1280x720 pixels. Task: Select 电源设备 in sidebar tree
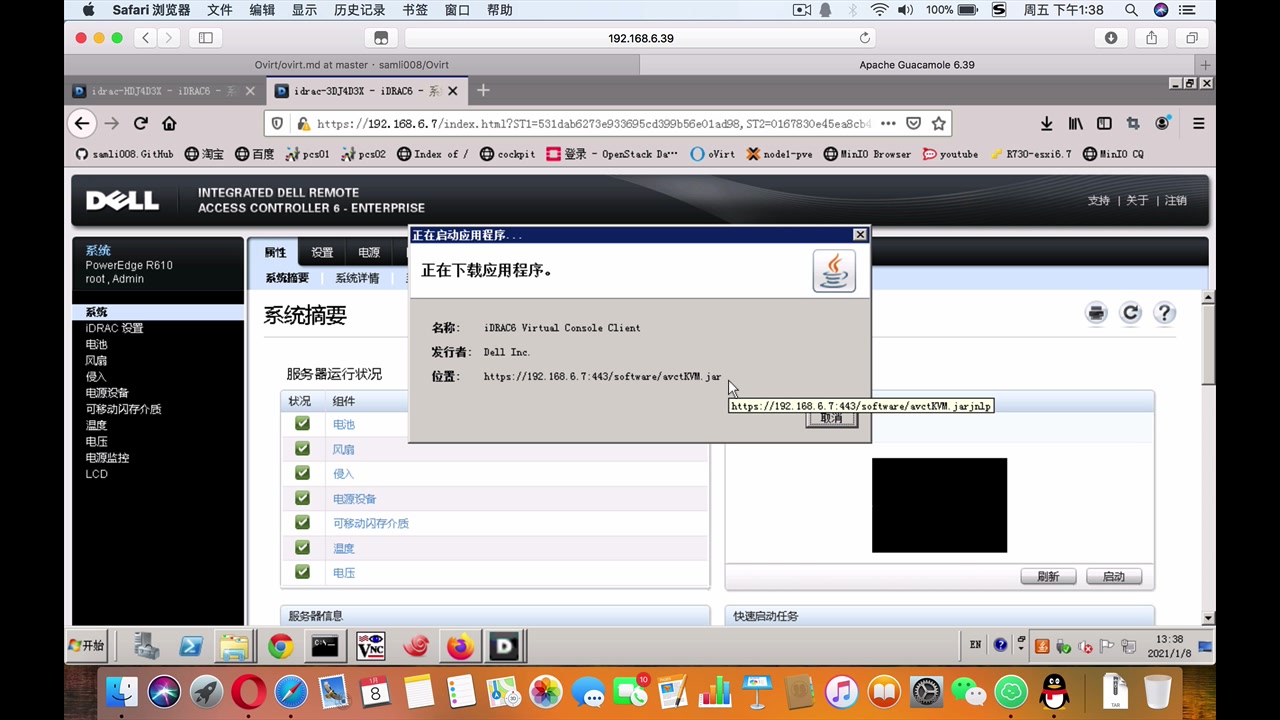(x=107, y=393)
